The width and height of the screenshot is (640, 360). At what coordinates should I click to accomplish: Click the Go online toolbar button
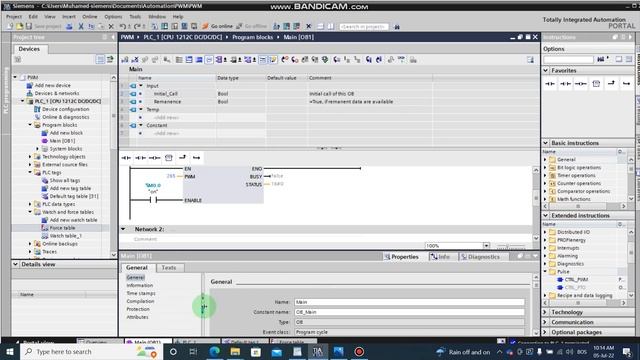pos(218,26)
